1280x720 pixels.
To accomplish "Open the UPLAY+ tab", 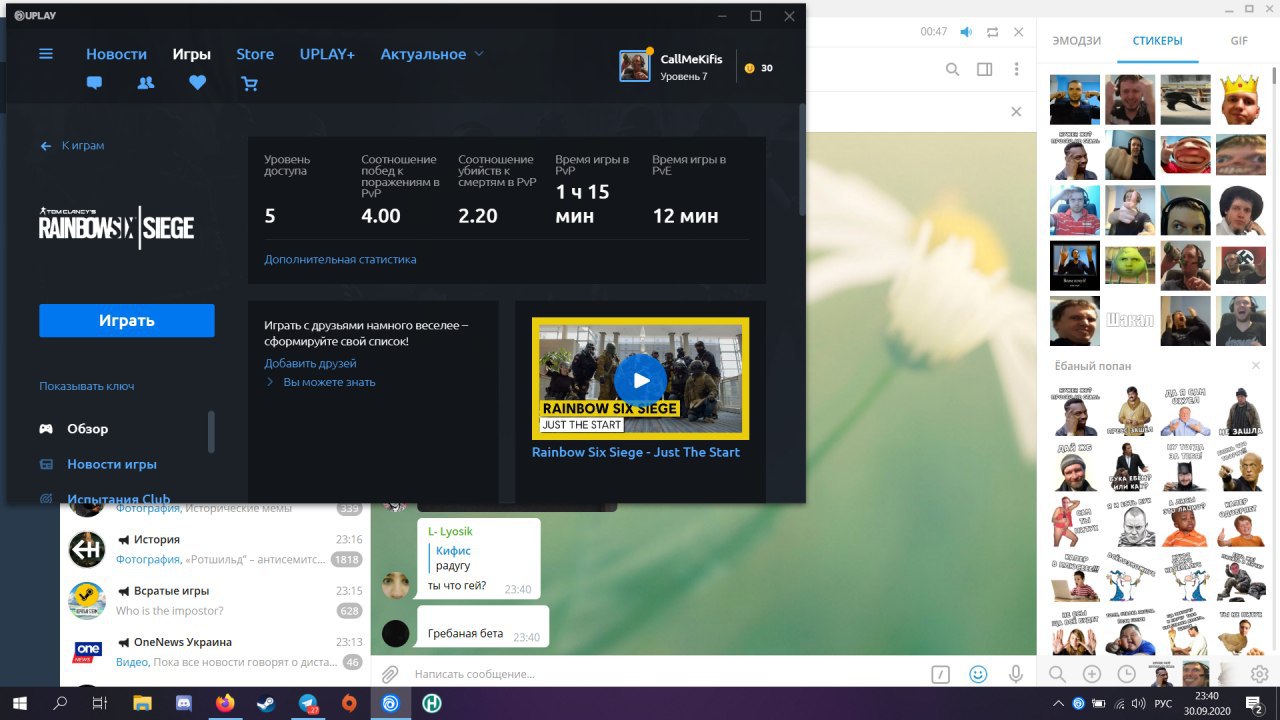I will click(x=327, y=54).
